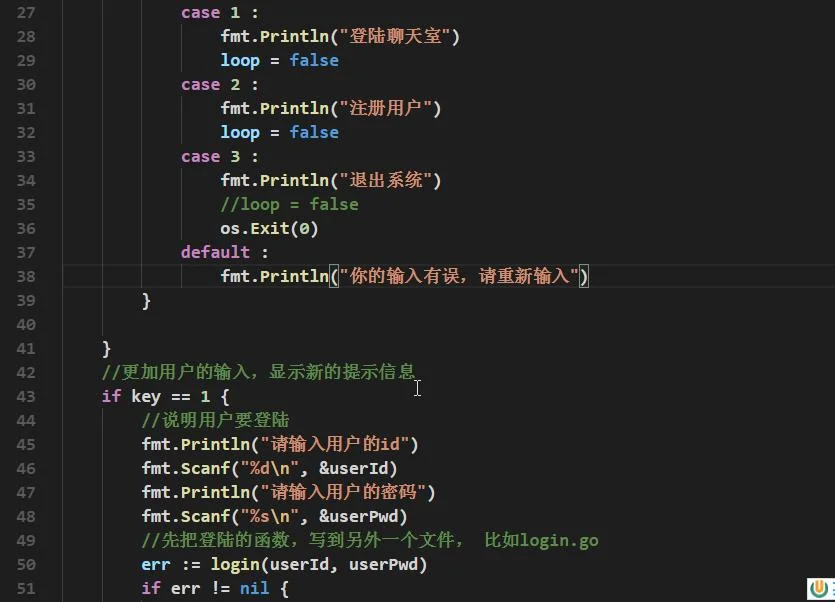Screen dimensions: 835x602
Task: Click line number 42 in the gutter
Action: click(x=26, y=372)
